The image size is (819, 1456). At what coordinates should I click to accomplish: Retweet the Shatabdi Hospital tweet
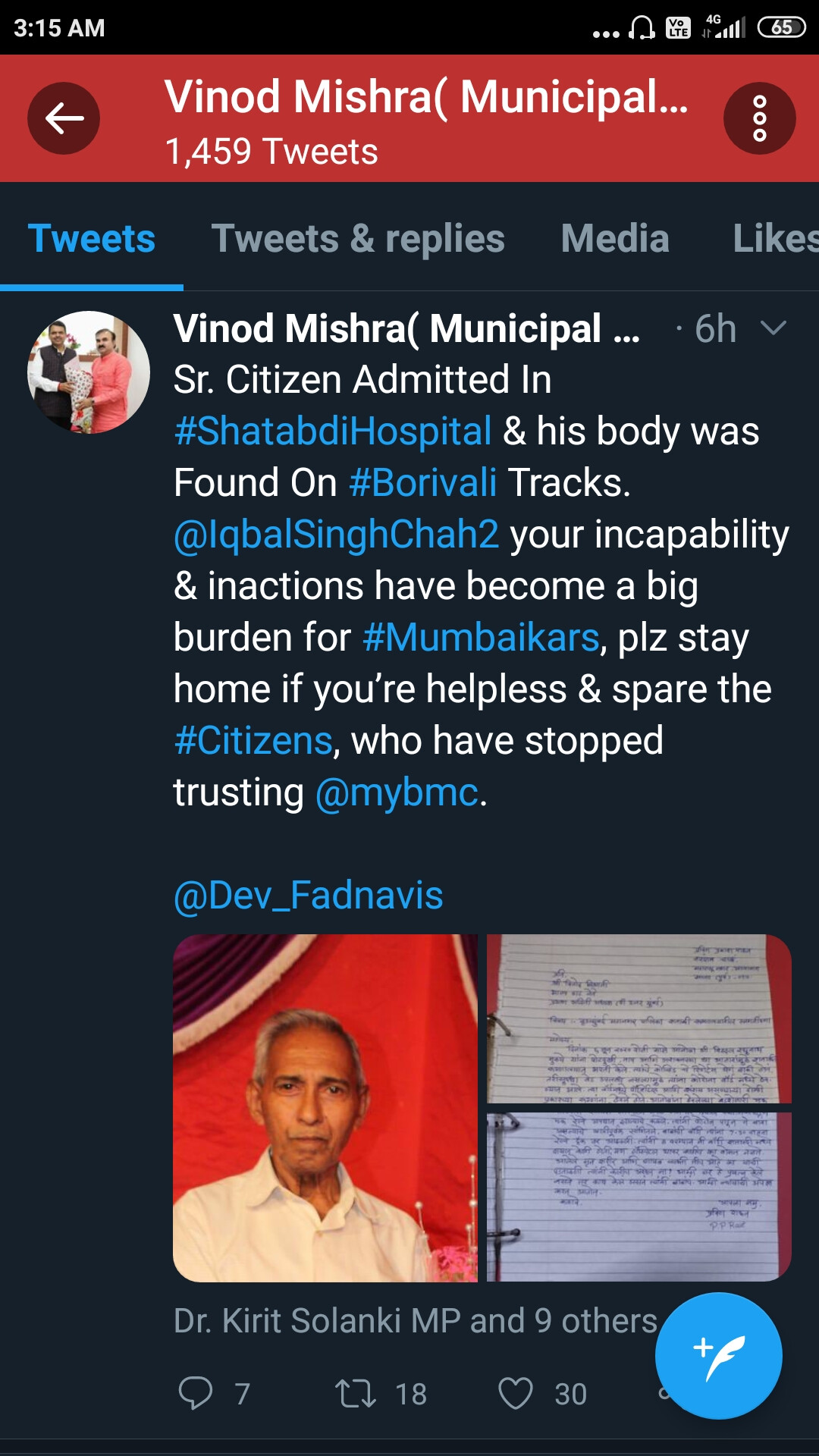click(x=356, y=1393)
